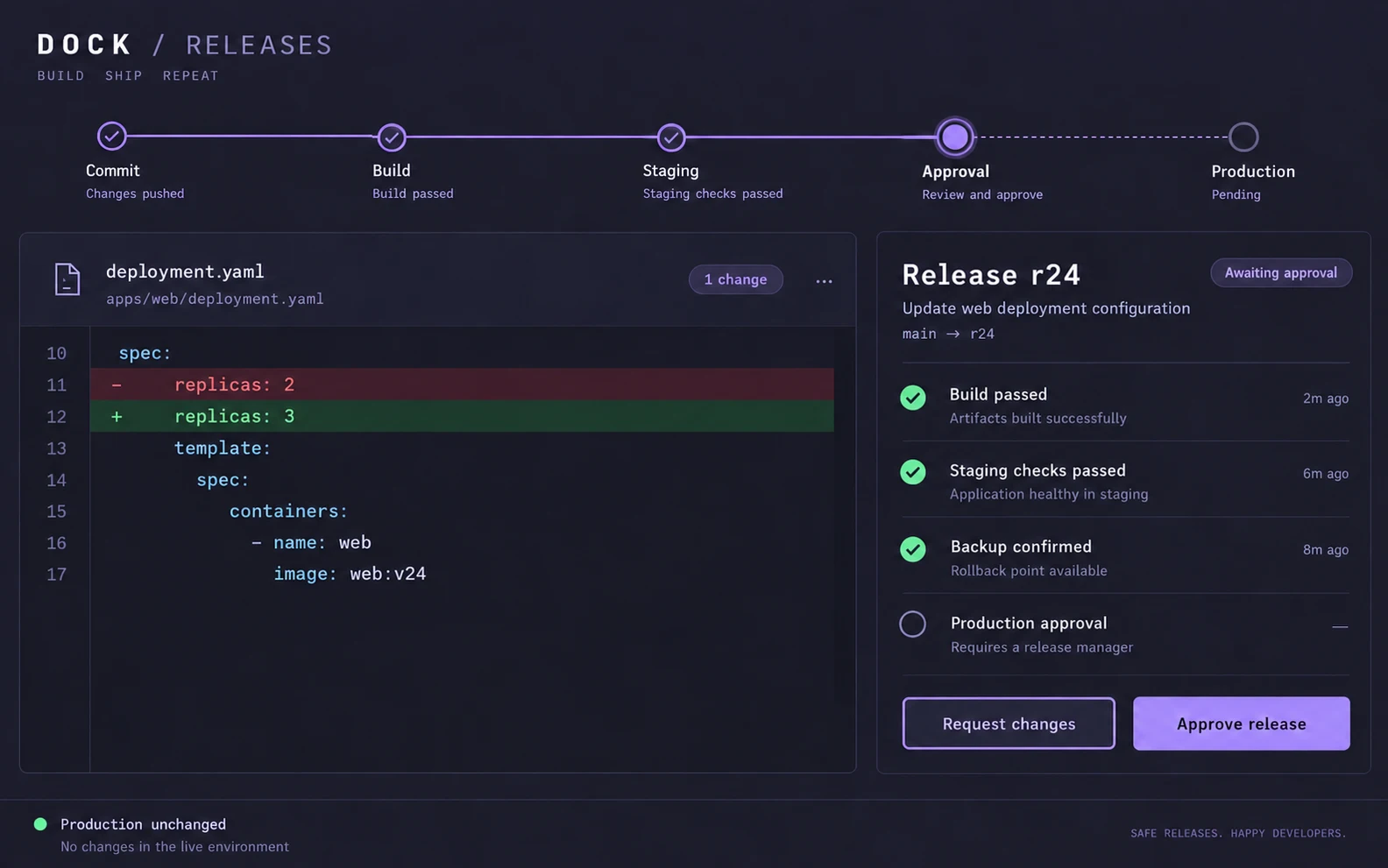Click the '6m ago' timestamp
This screenshot has width=1388, height=868.
pyautogui.click(x=1326, y=473)
